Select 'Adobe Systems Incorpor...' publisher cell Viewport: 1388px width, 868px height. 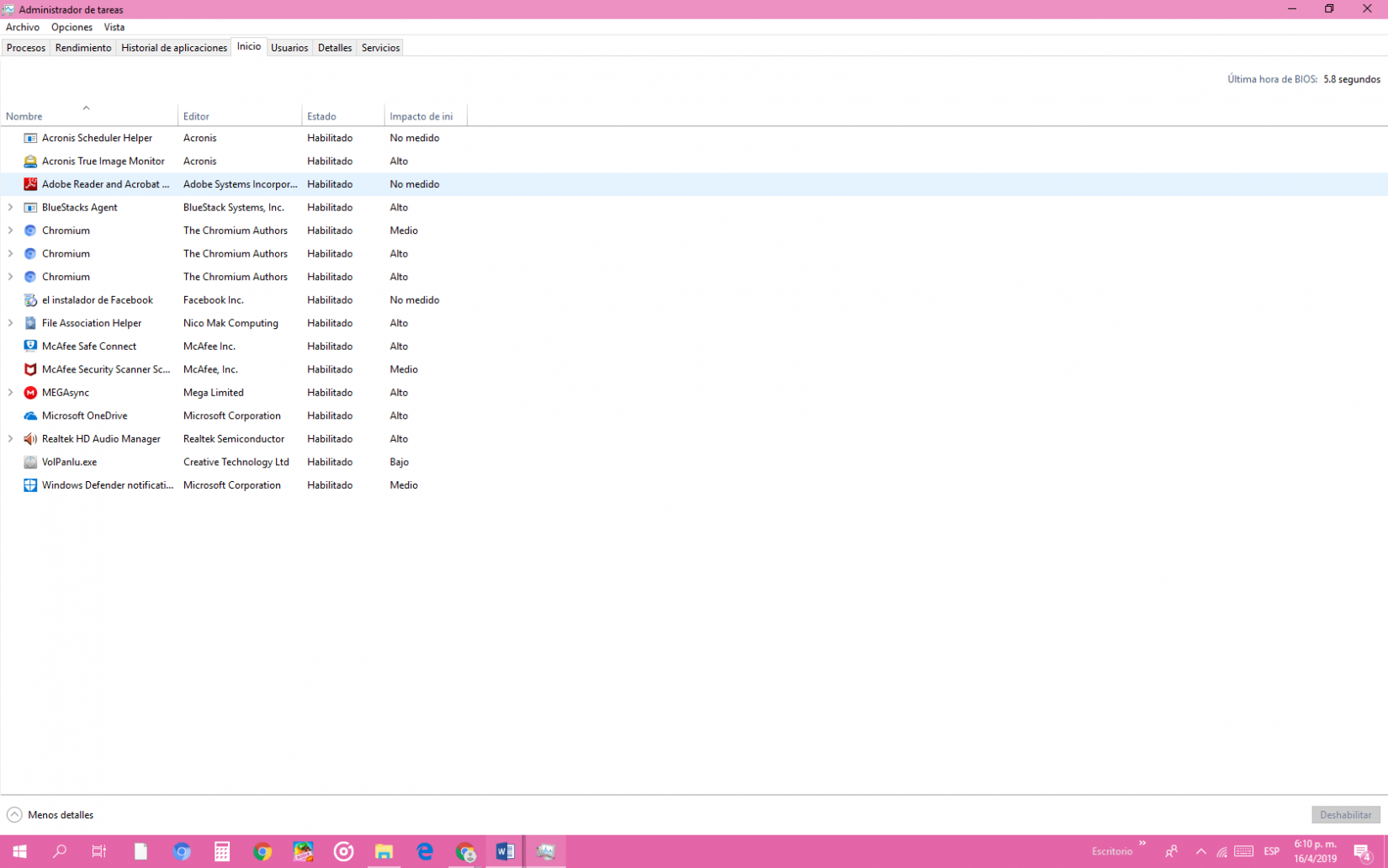click(x=241, y=184)
